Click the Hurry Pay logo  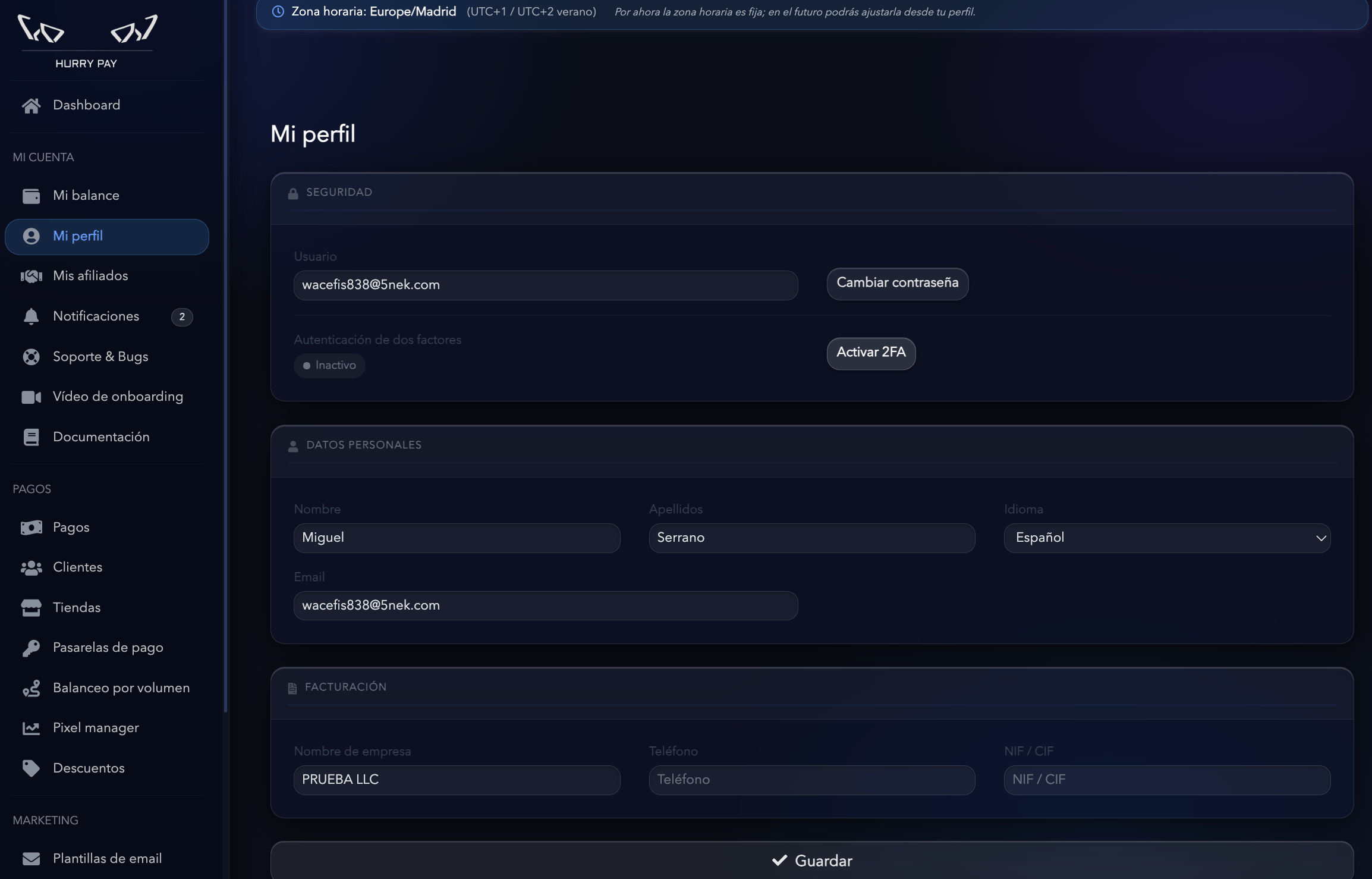tap(87, 42)
